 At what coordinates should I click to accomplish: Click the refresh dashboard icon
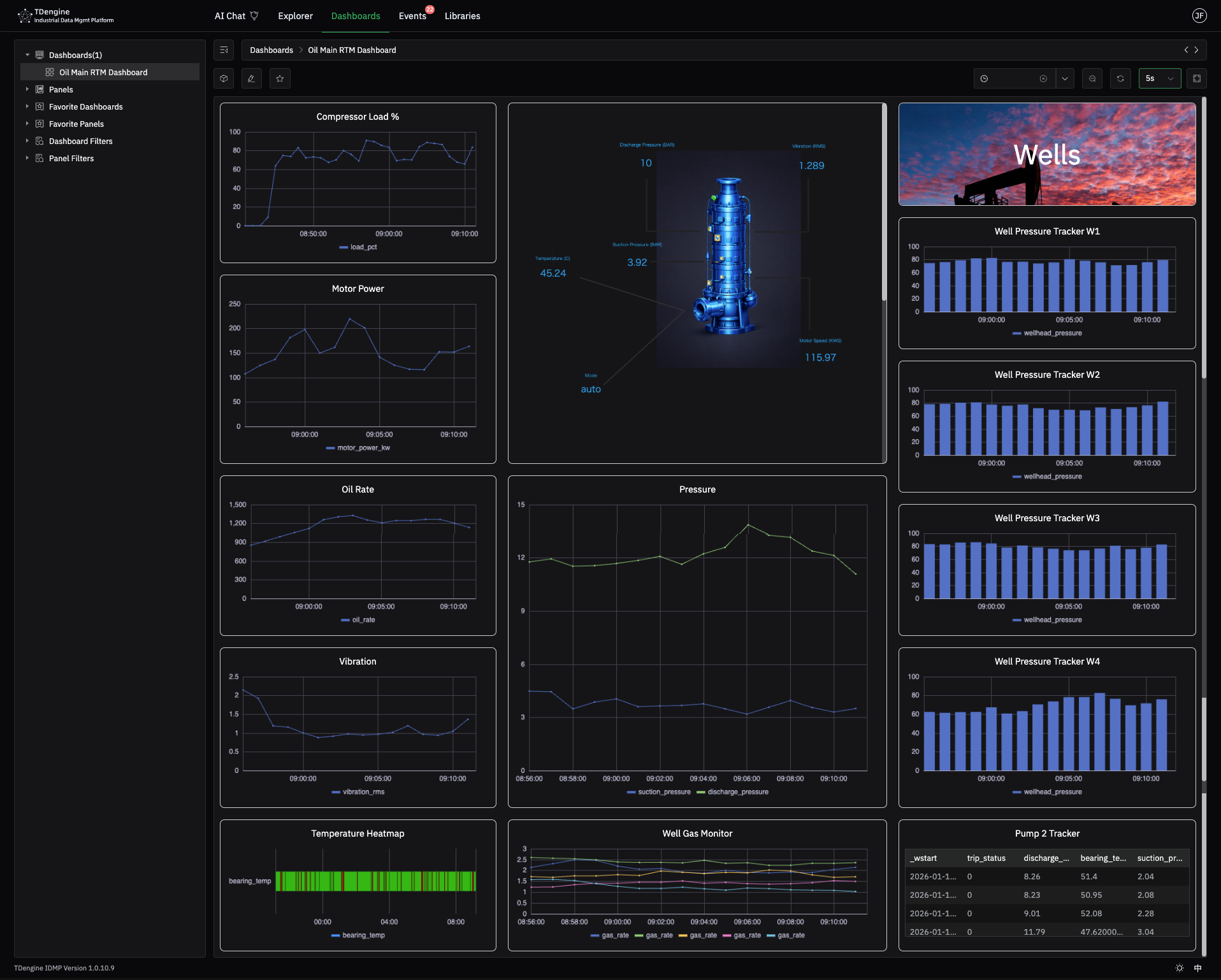point(1121,78)
